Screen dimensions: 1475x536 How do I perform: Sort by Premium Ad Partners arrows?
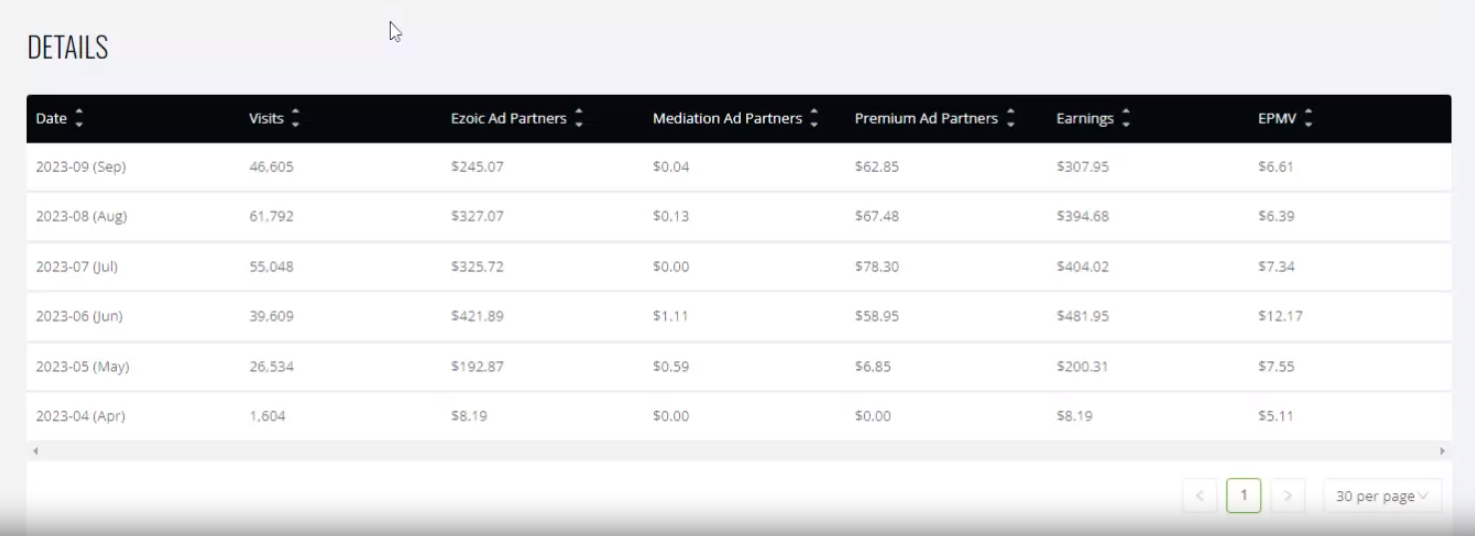1010,119
